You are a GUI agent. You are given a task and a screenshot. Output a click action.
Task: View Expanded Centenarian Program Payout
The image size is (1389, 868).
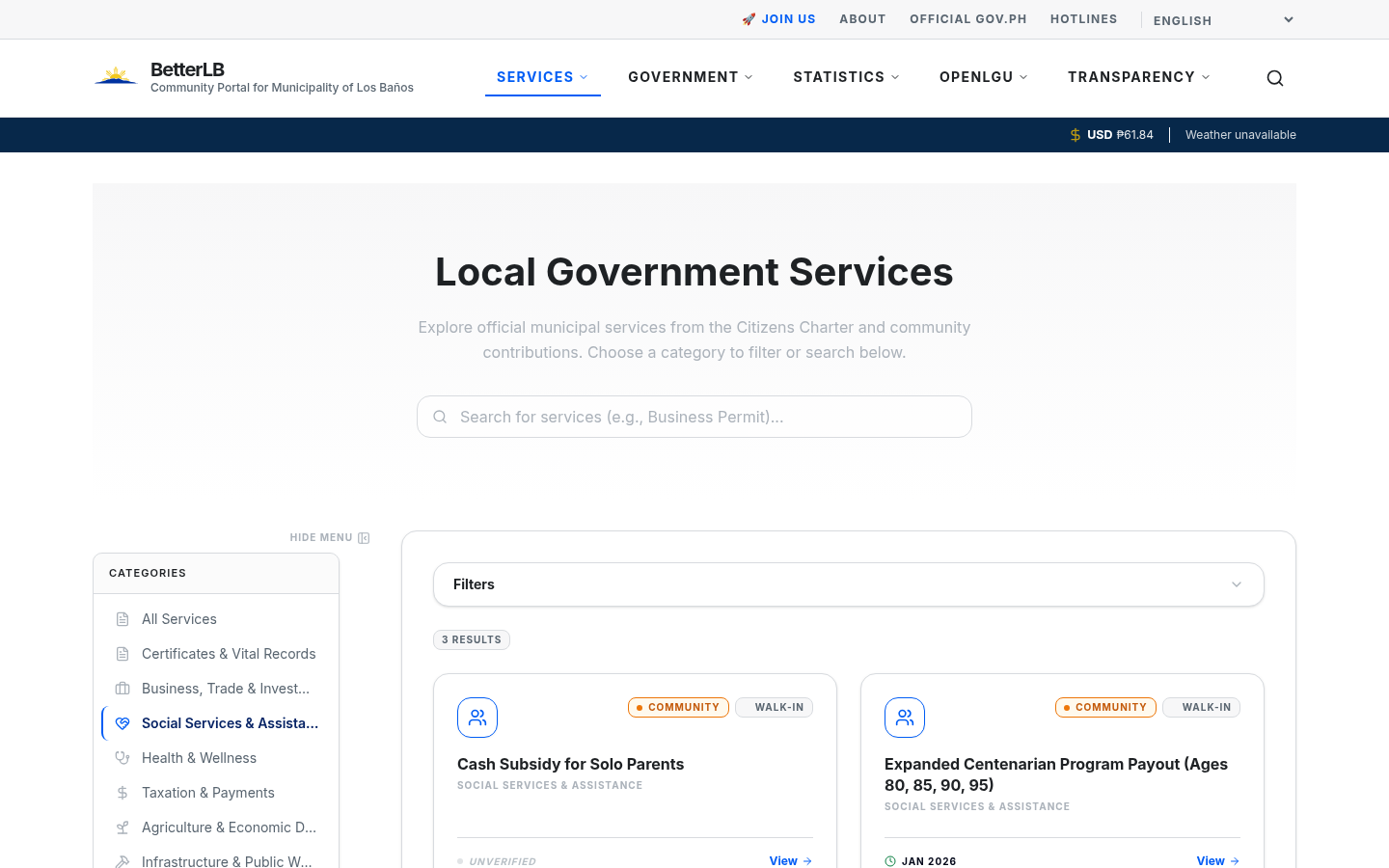pyautogui.click(x=1218, y=861)
